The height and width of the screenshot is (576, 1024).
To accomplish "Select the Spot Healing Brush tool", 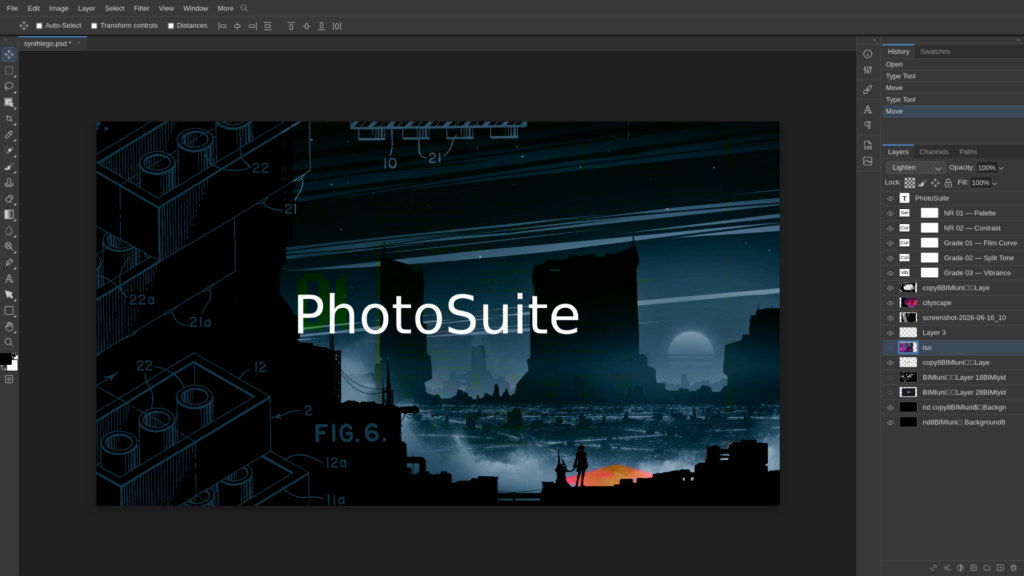I will click(x=9, y=150).
